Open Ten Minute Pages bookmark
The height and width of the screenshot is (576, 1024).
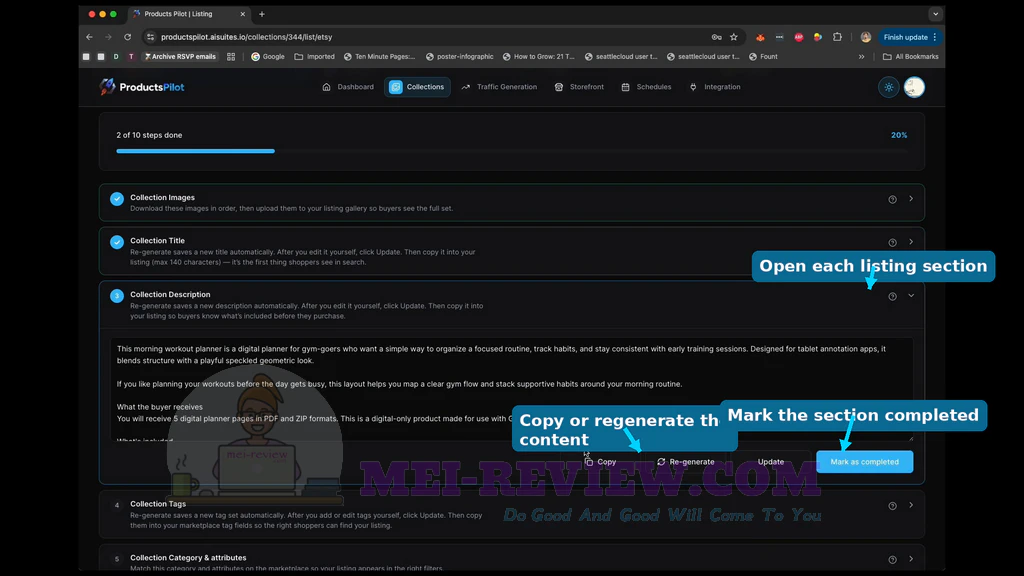tap(379, 57)
